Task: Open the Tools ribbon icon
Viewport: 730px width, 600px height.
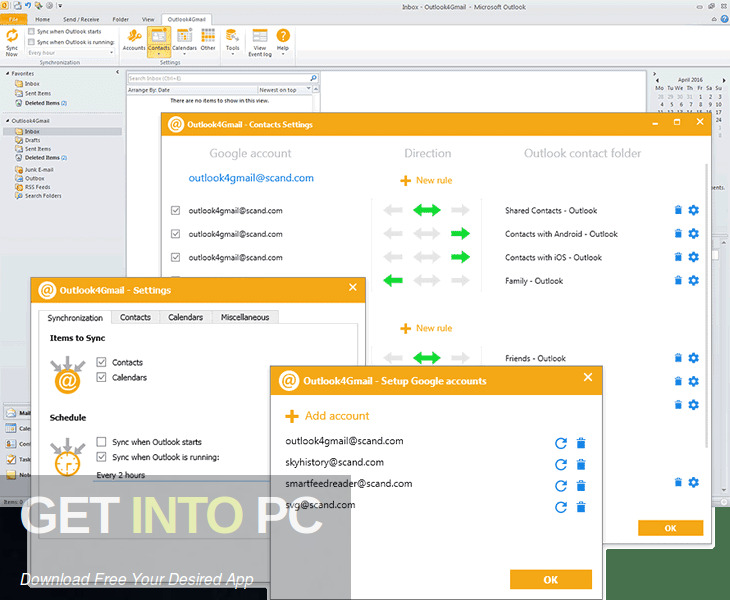Action: [232, 41]
